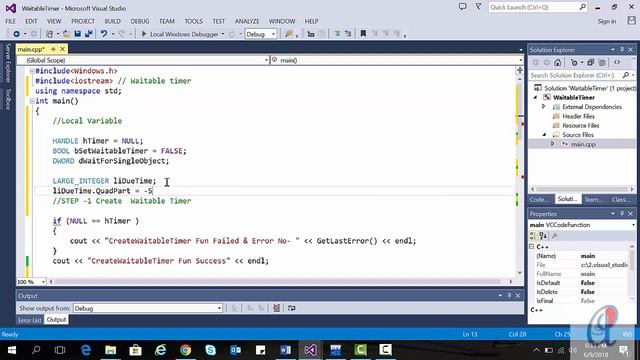Open the Notifications flag icon

click(478, 7)
